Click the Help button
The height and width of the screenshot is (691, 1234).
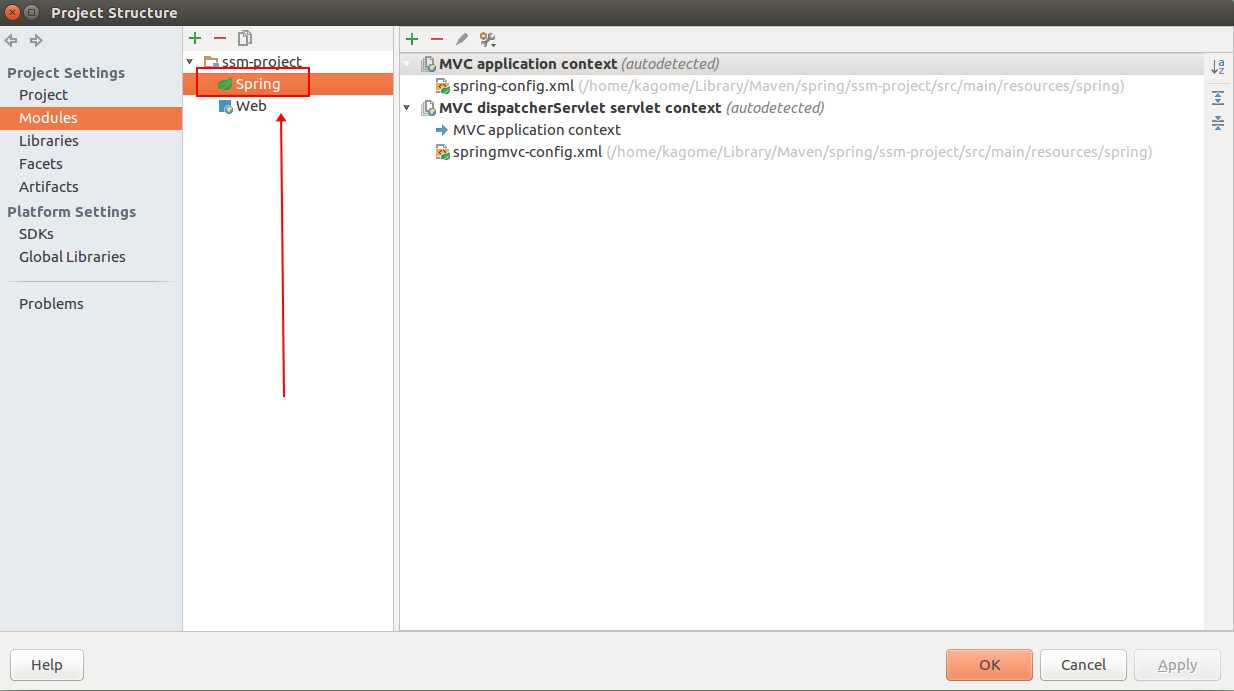click(x=47, y=665)
